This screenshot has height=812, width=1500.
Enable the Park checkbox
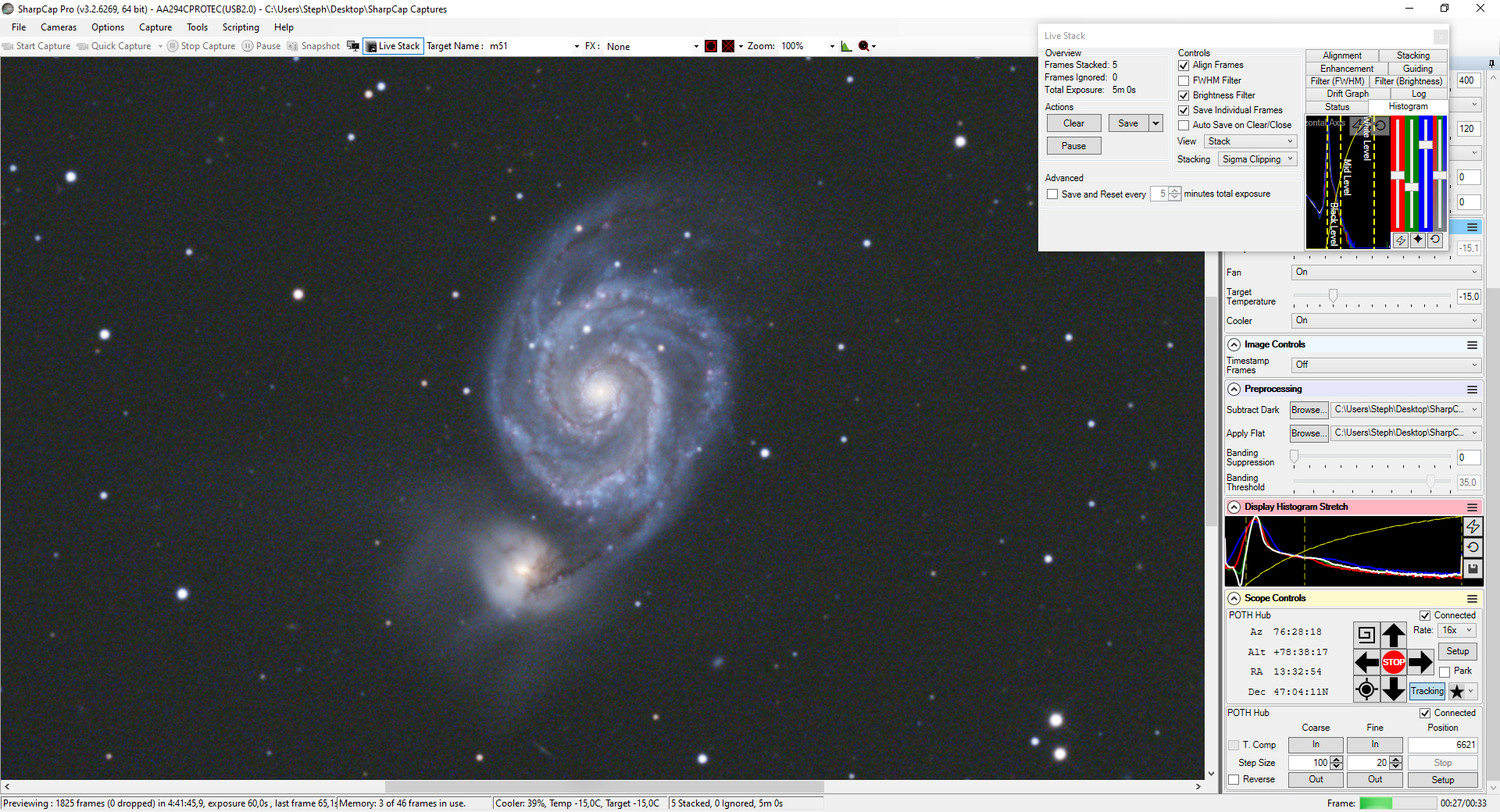point(1445,671)
